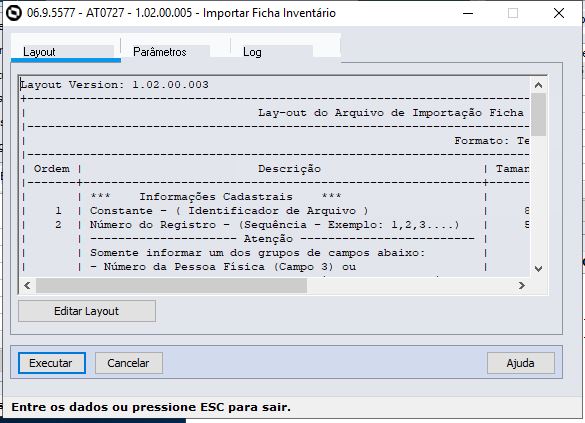Viewport: 585px width, 423px height.
Task: Click the 'Número do Registro' row text
Action: tap(274, 225)
